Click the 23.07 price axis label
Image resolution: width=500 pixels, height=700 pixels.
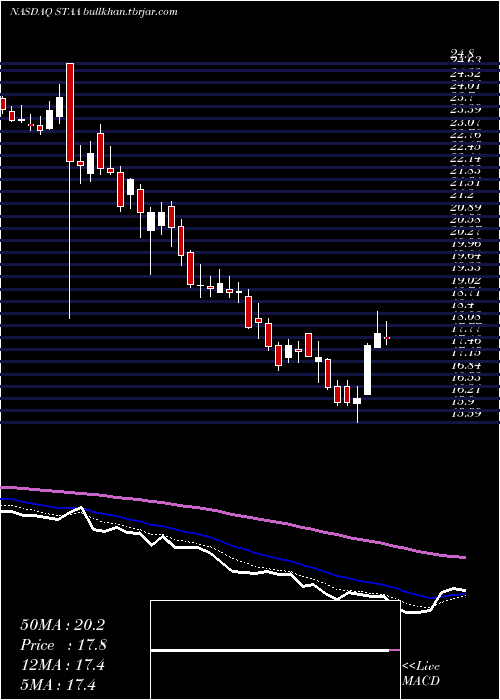[x=465, y=122]
